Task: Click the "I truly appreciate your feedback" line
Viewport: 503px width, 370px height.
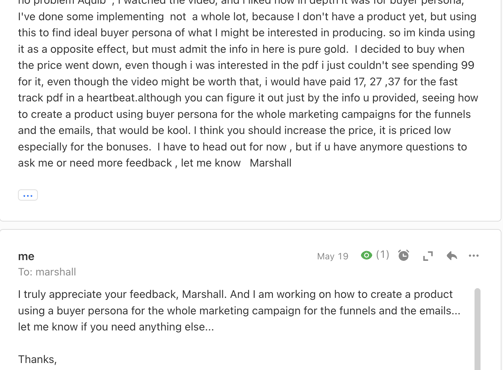Action: coord(235,294)
